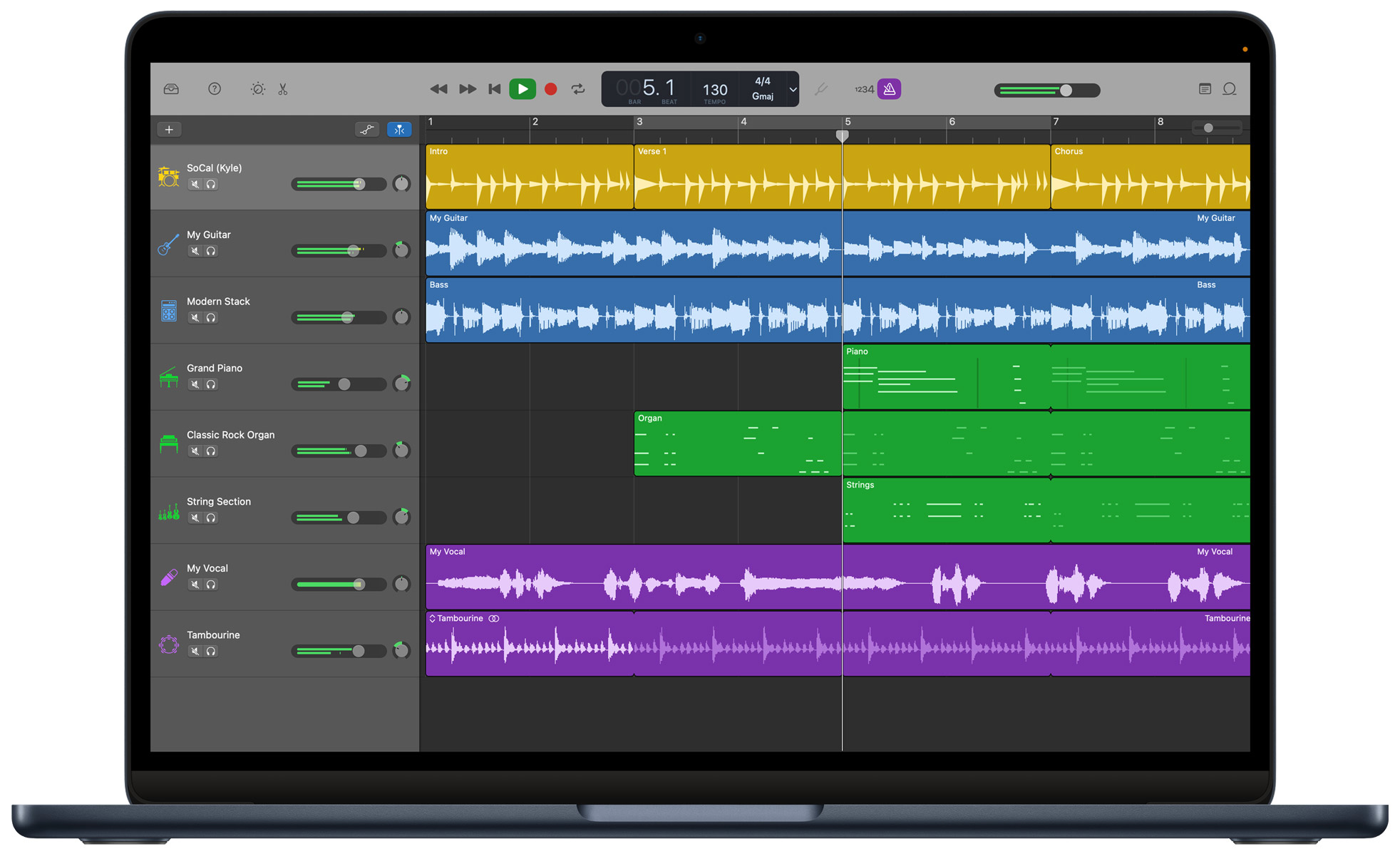Screen dimensions: 1400x854
Task: Solo the Modern Stack track
Action: point(211,318)
